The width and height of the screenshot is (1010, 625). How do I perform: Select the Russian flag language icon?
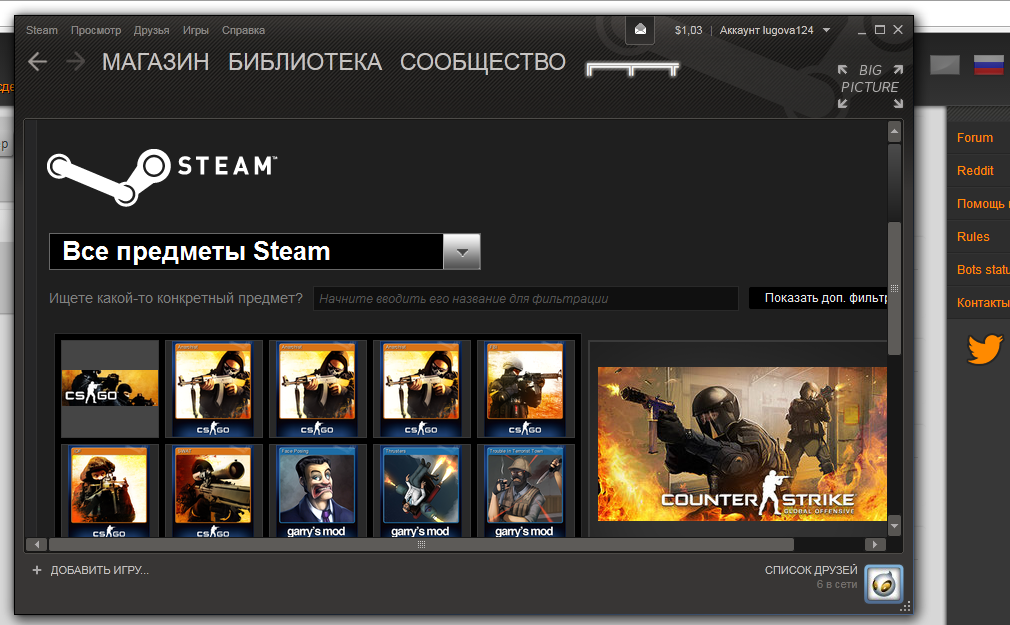coord(988,64)
